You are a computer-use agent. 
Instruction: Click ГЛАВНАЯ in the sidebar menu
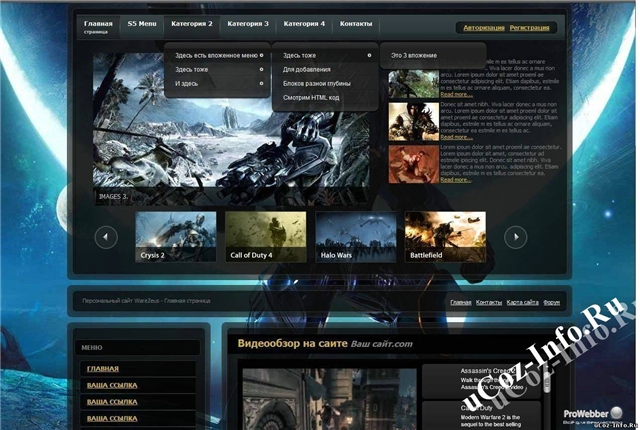(103, 369)
